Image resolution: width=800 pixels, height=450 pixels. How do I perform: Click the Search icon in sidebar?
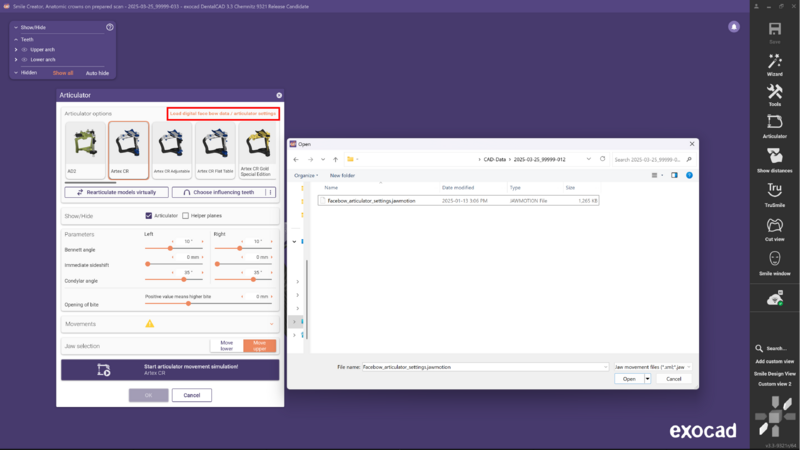coord(759,348)
